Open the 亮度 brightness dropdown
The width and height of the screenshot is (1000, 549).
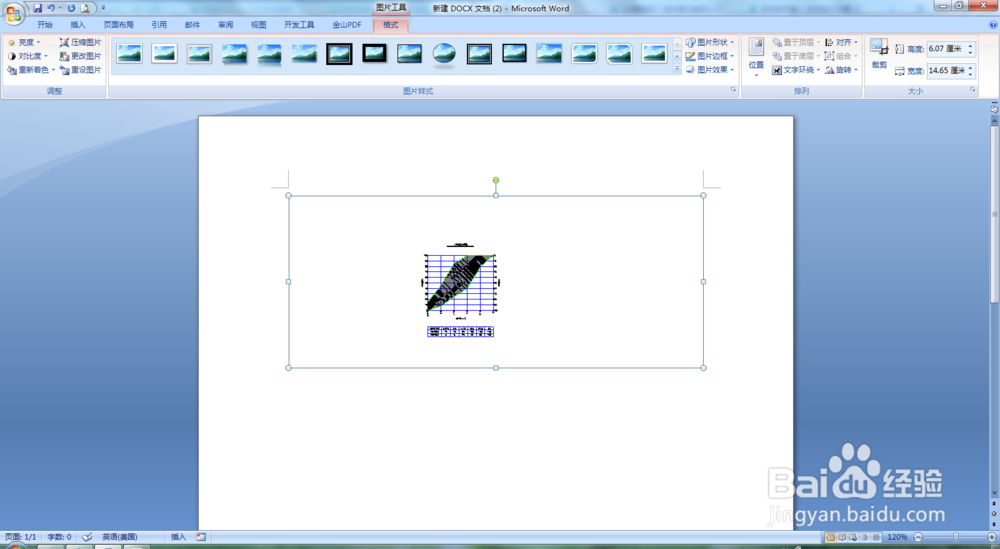click(x=24, y=42)
